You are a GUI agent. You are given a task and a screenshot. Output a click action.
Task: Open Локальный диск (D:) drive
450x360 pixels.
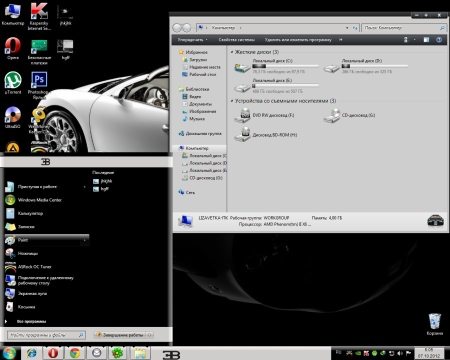click(x=366, y=66)
